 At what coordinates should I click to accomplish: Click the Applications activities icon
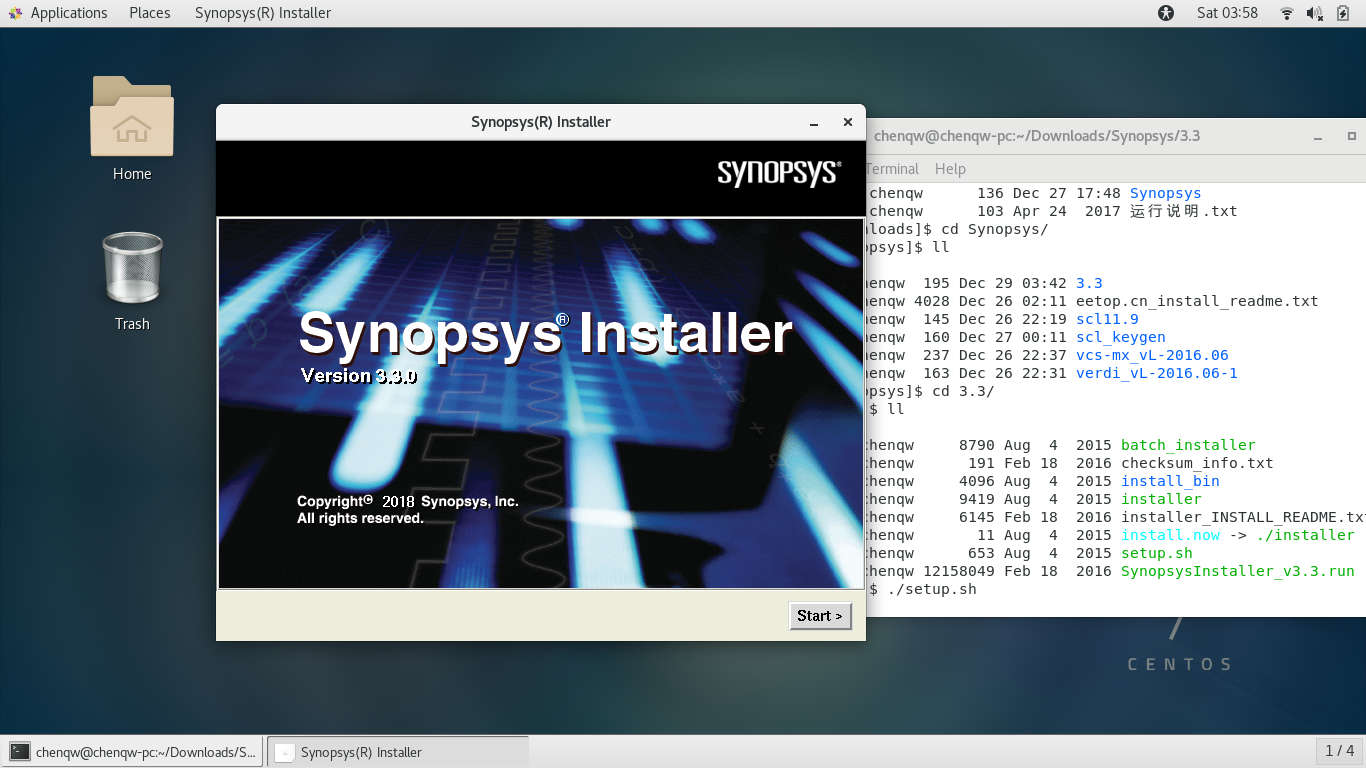[x=14, y=13]
